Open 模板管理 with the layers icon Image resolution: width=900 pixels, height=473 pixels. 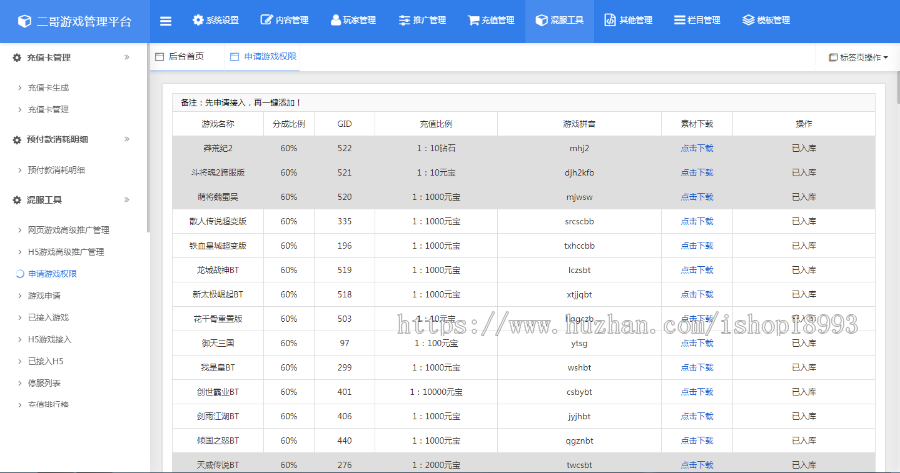[x=766, y=20]
